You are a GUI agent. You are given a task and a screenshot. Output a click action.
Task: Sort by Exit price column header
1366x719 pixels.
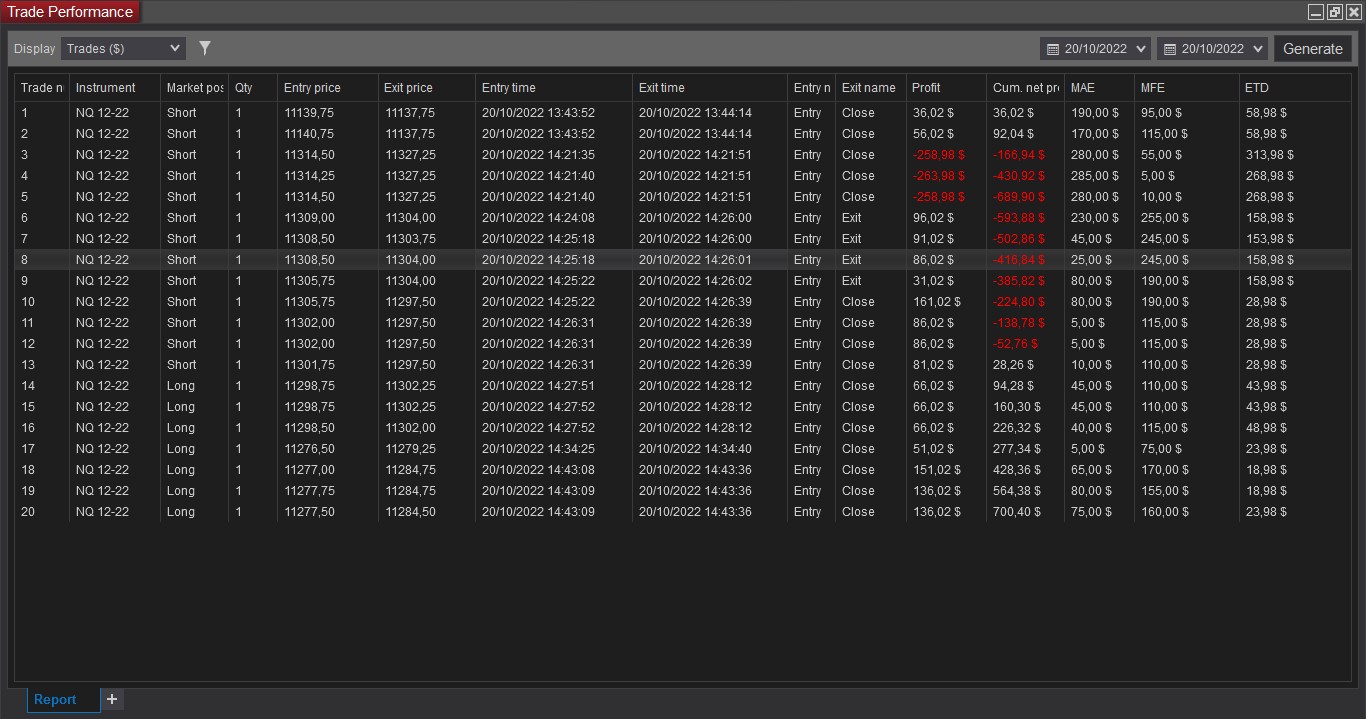point(427,88)
